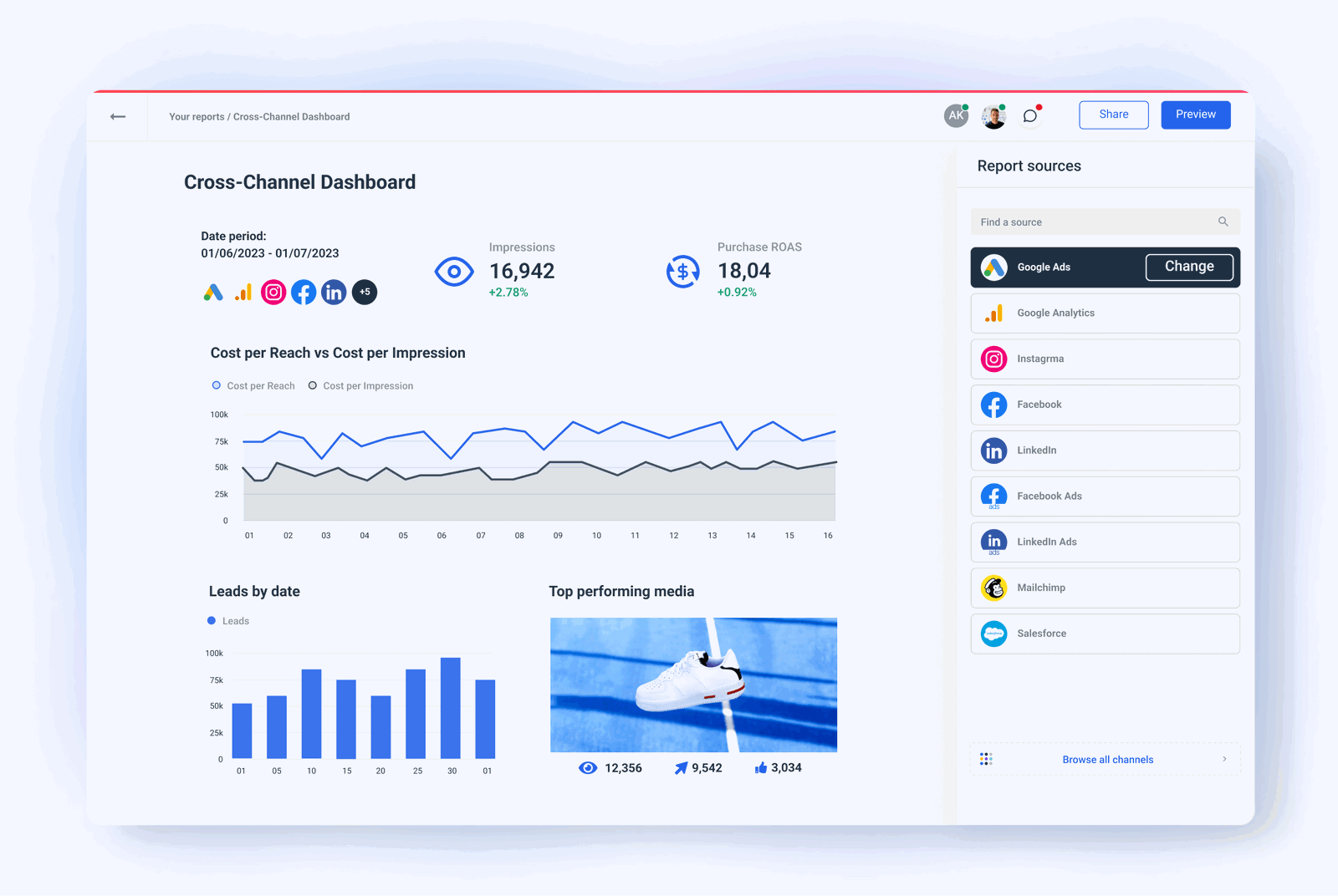Click the Mailchimp icon in Report sources
This screenshot has height=896, width=1338.
click(993, 588)
